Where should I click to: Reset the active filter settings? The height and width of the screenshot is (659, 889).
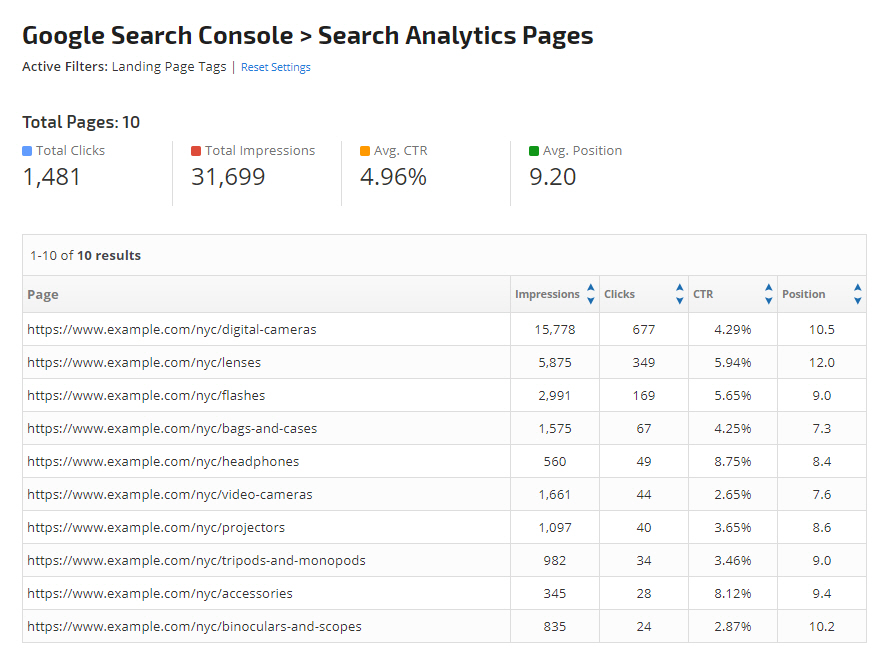pos(275,67)
